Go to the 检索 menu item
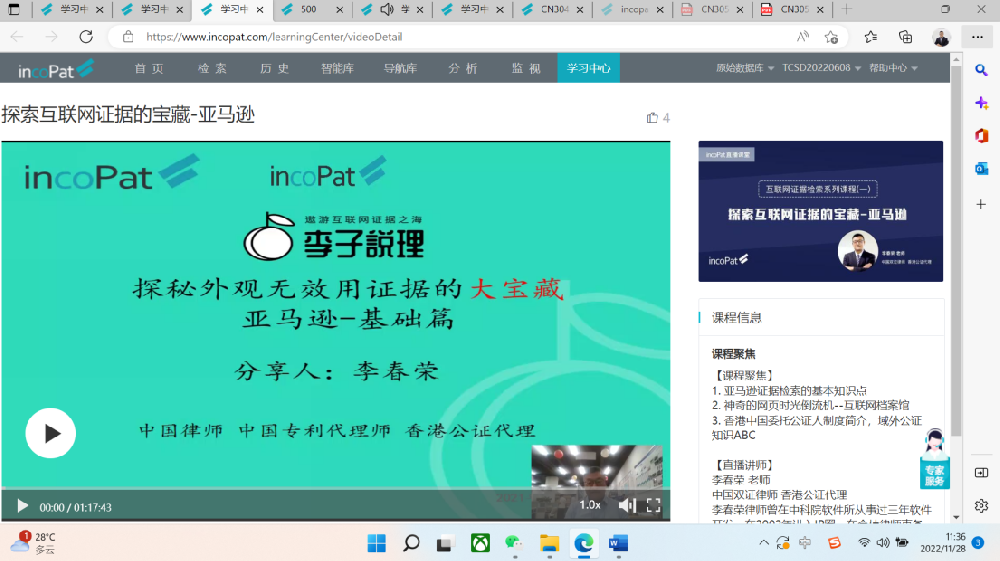 point(212,69)
